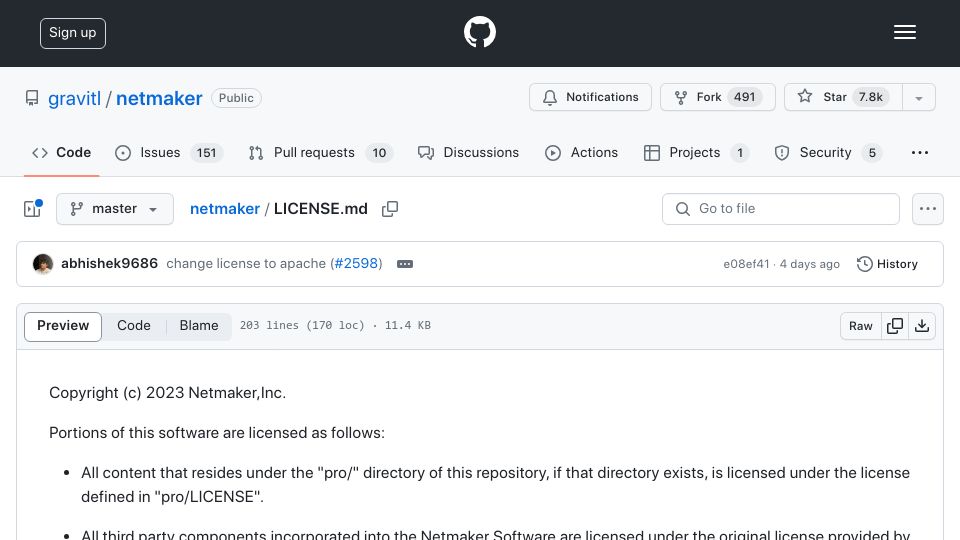Click the Notifications bell button
The image size is (960, 540).
590,97
